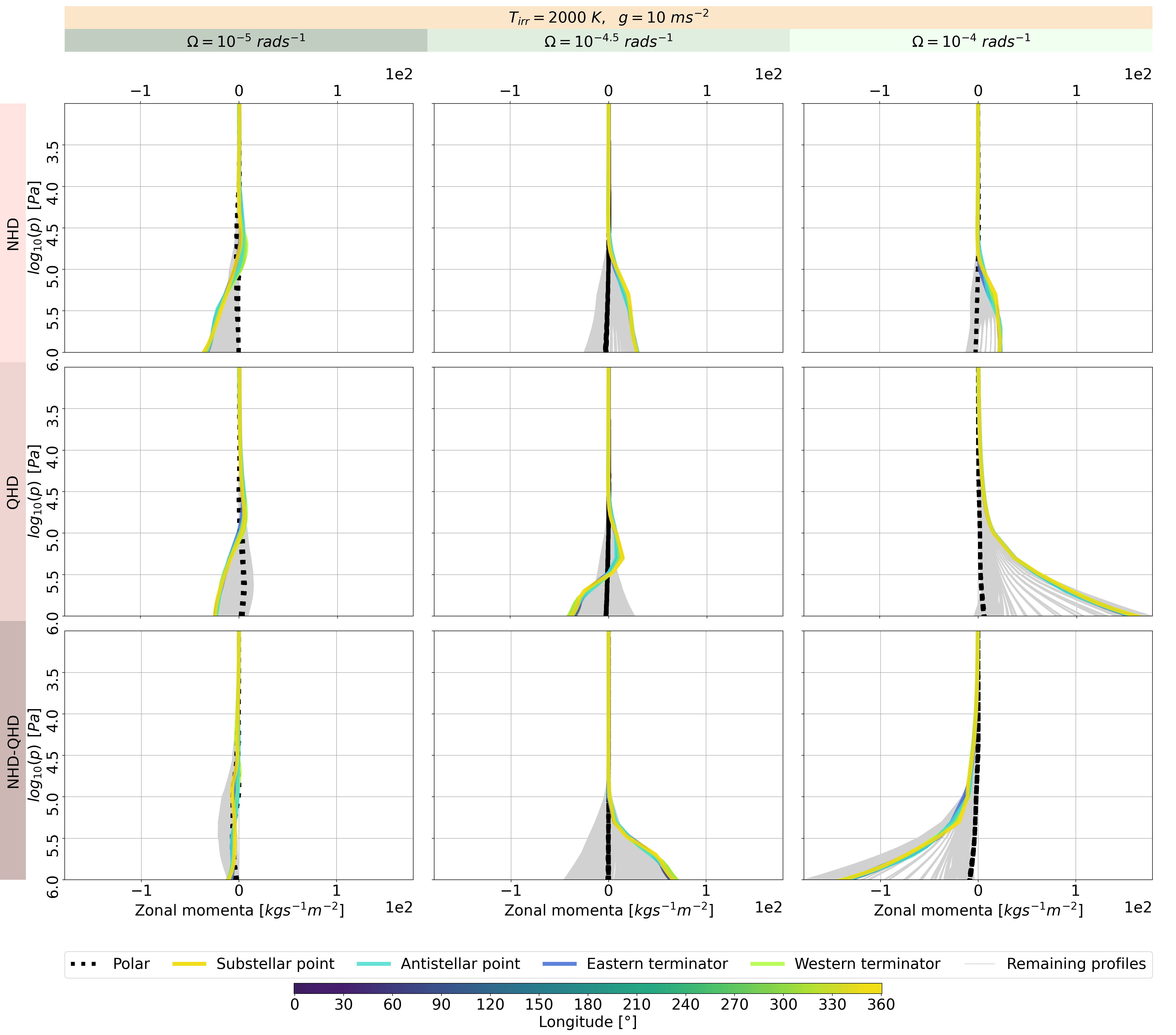The height and width of the screenshot is (1035, 1176).
Task: Open the NHD panel for Ω = 10⁻⁴
Action: click(x=978, y=228)
